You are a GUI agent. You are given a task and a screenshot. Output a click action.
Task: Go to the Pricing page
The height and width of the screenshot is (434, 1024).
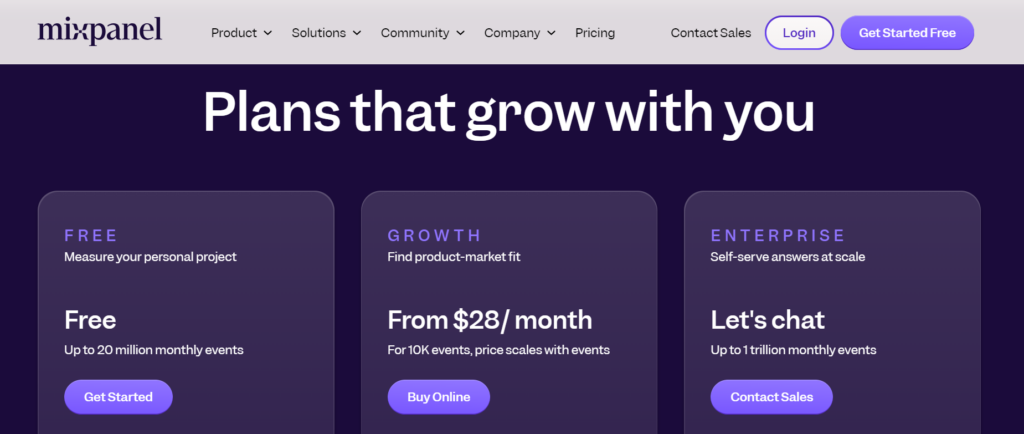coord(595,33)
